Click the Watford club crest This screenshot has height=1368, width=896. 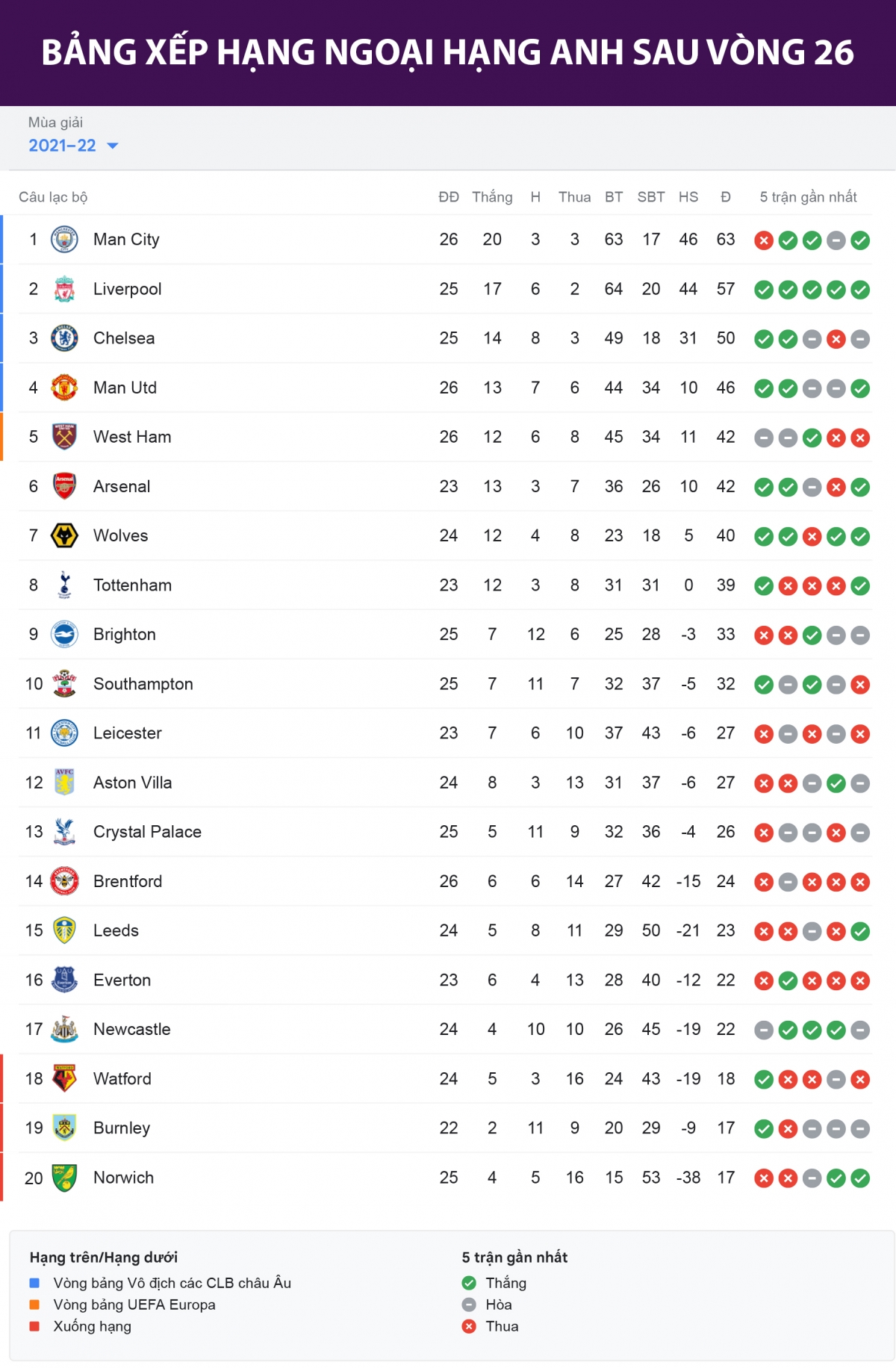click(x=64, y=1078)
